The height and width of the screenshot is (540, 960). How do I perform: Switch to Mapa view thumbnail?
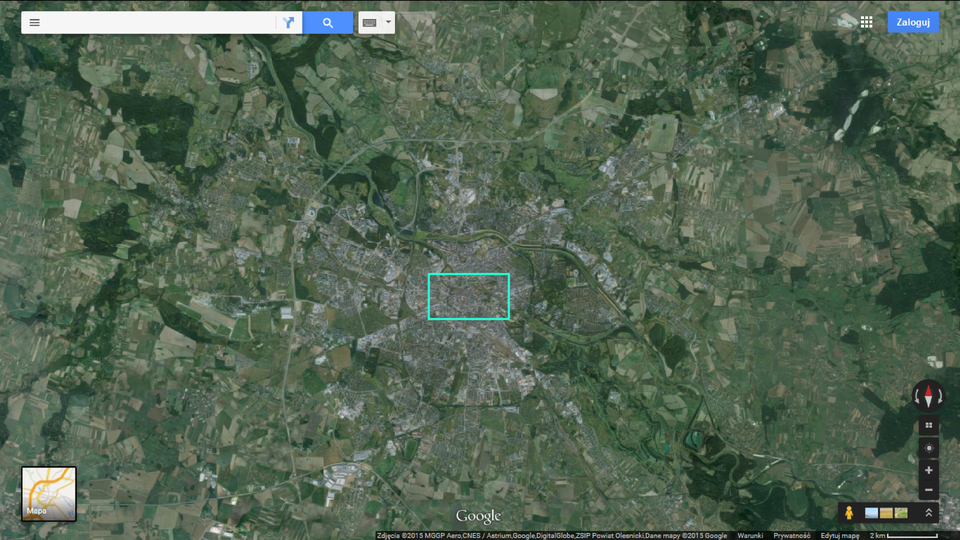(x=49, y=494)
